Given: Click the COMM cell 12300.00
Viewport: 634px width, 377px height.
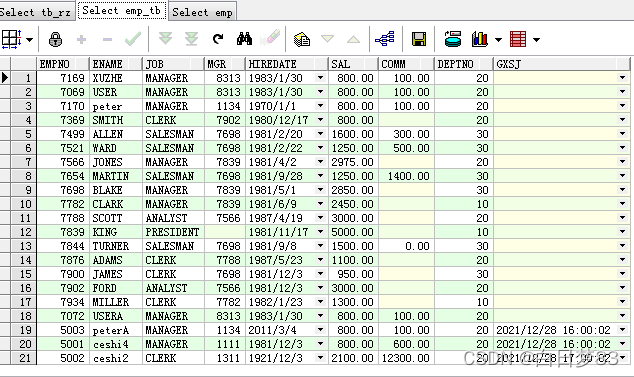Looking at the screenshot, I should tap(406, 358).
